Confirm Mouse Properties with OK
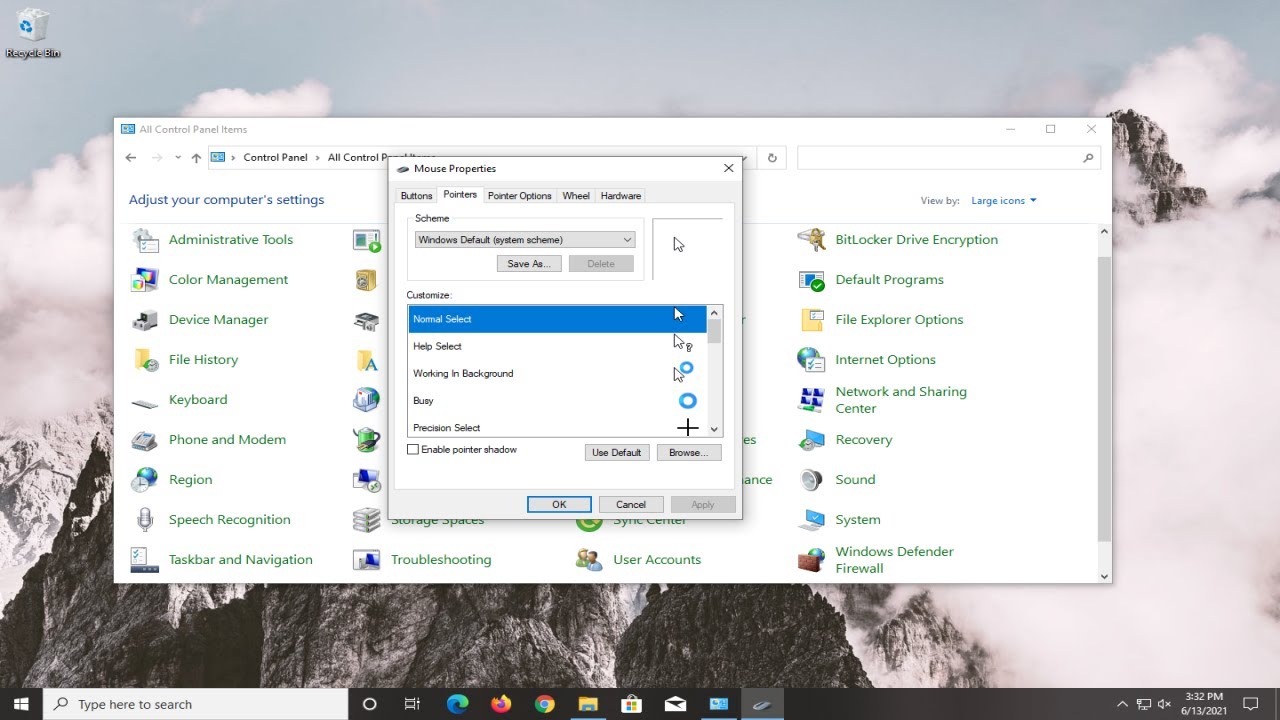The width and height of the screenshot is (1280, 720). coord(559,505)
